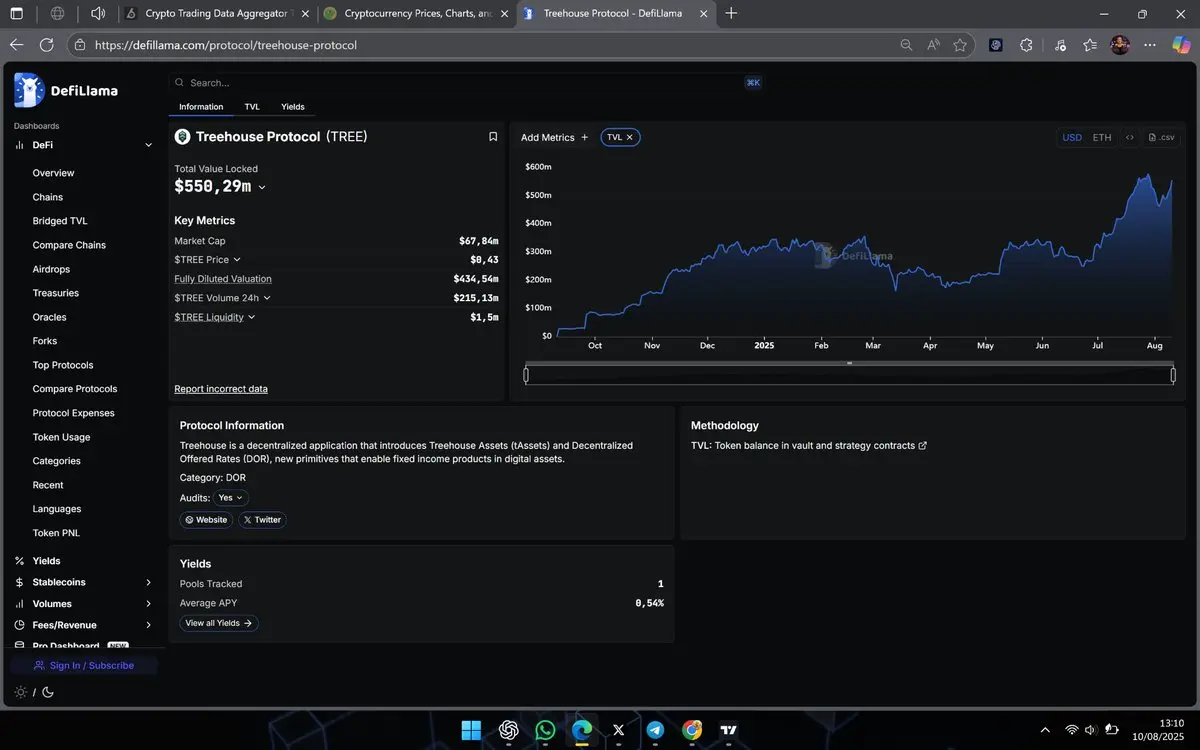This screenshot has height=750, width=1200.
Task: Open the embed chart code icon
Action: point(1130,138)
